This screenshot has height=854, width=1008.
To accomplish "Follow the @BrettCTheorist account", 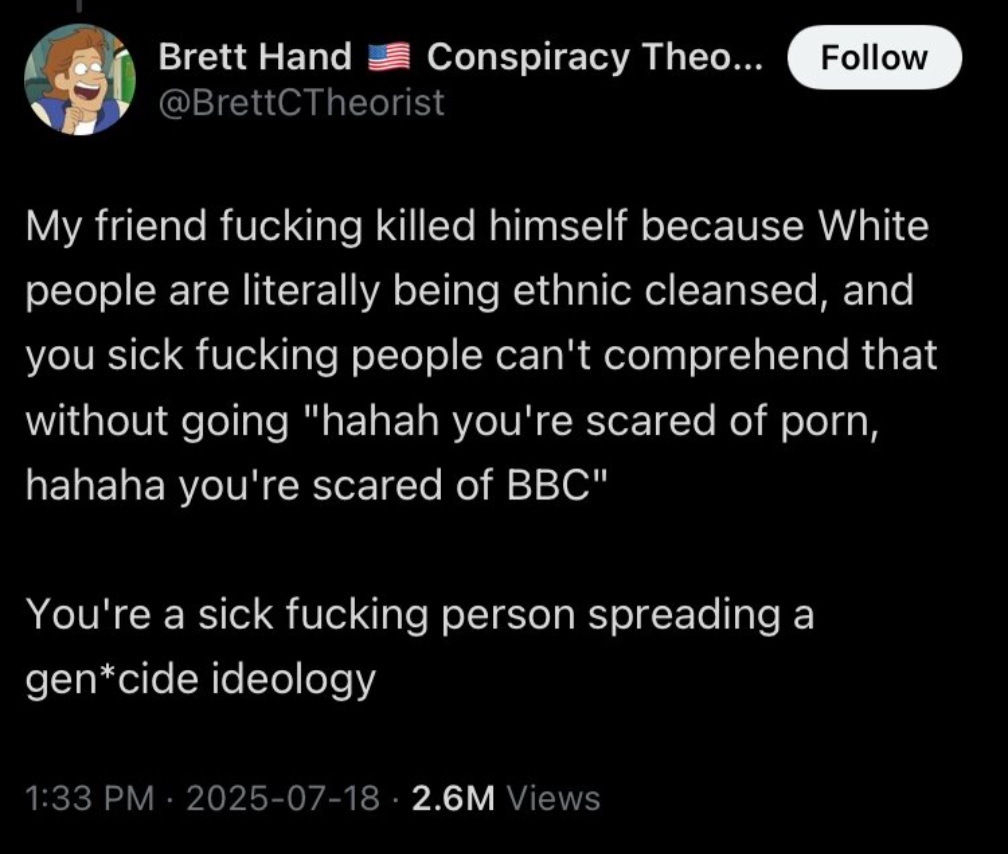I will pos(874,57).
